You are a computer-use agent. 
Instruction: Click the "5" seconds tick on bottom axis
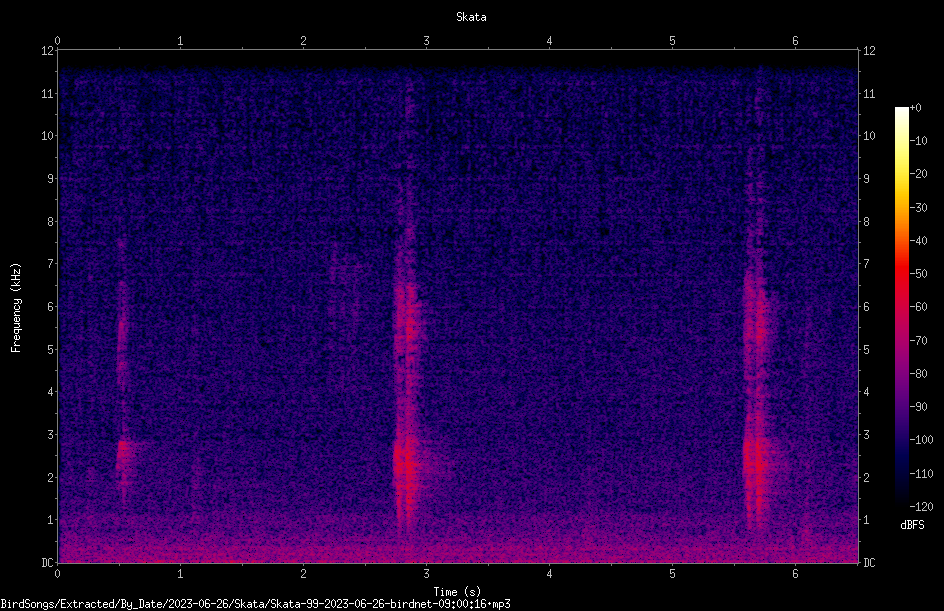[672, 574]
